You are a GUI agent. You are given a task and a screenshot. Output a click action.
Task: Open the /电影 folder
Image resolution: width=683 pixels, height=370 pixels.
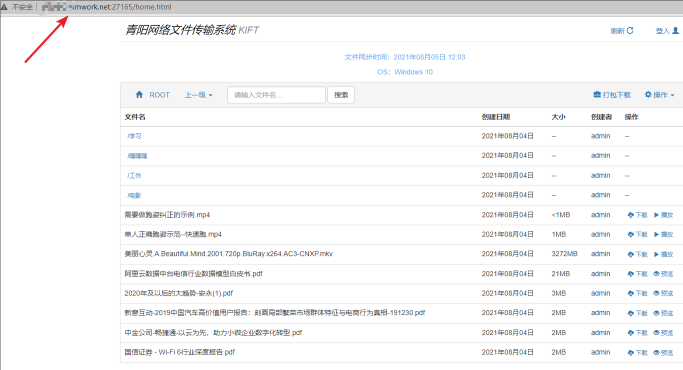(x=134, y=195)
